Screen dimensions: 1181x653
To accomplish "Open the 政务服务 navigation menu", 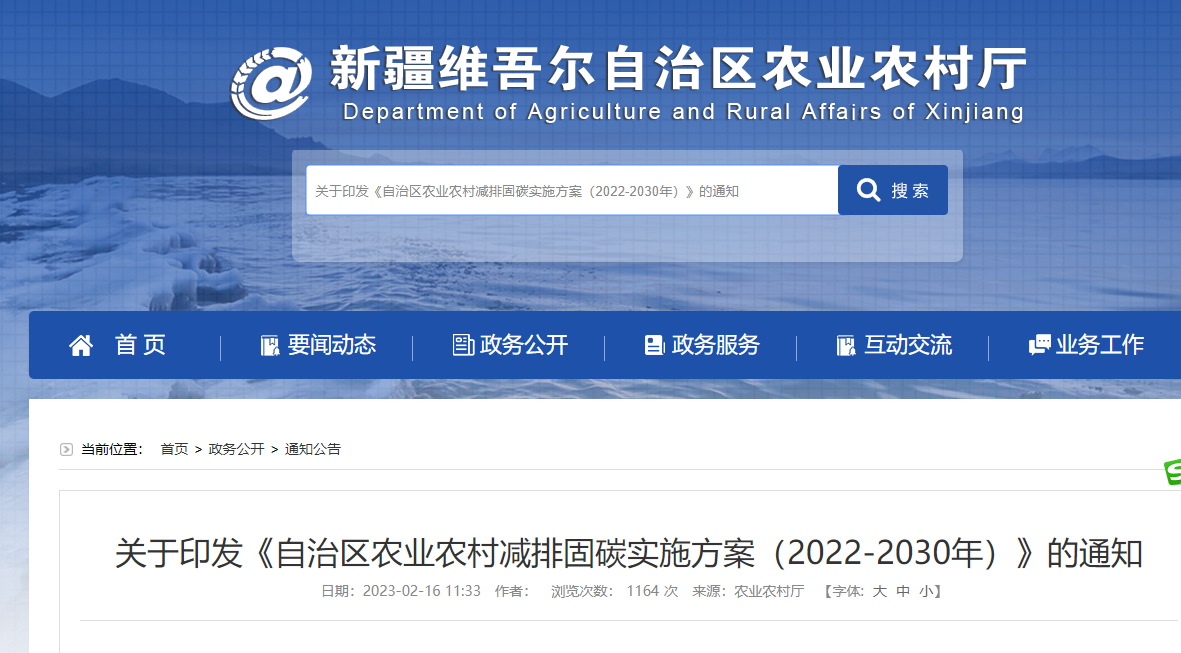I will click(x=715, y=345).
